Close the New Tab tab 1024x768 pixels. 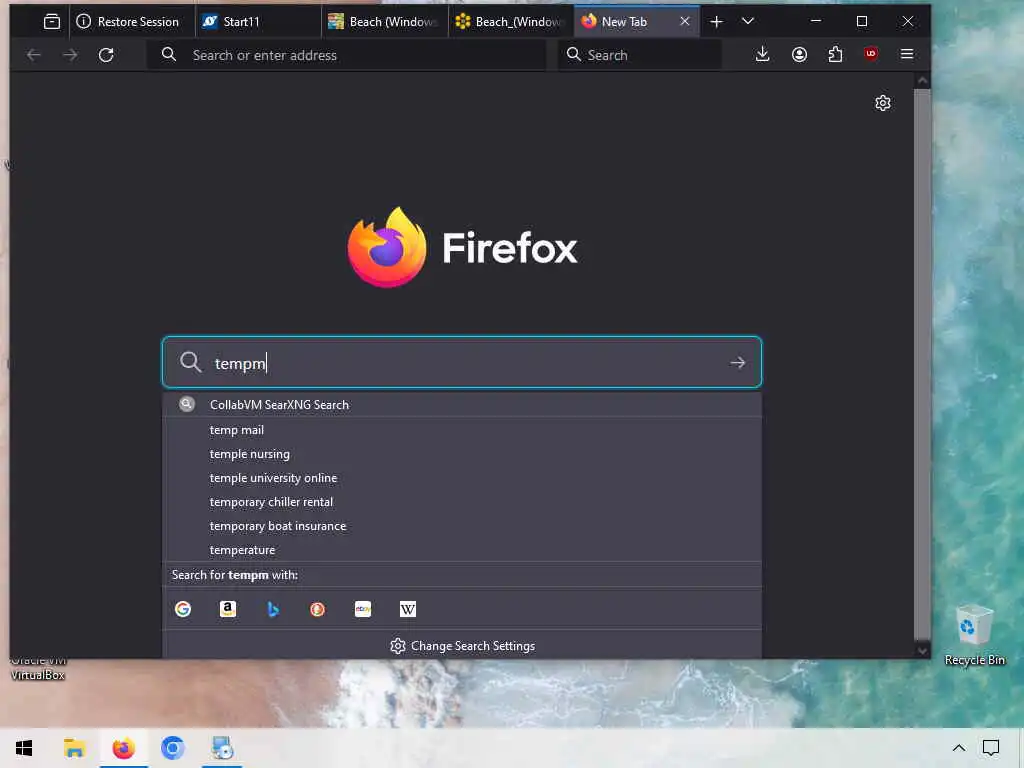pos(684,21)
